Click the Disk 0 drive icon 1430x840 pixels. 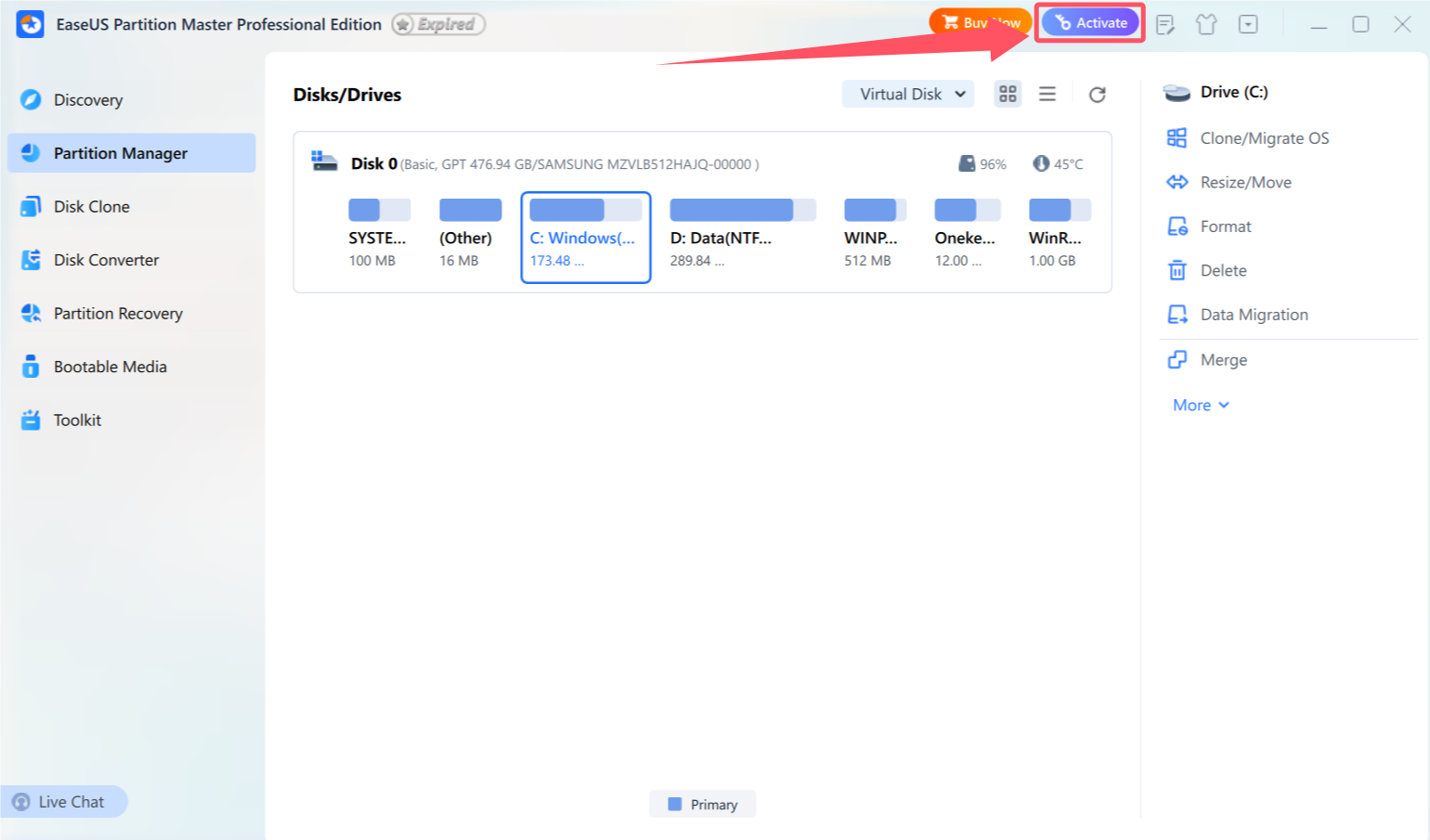(x=324, y=162)
